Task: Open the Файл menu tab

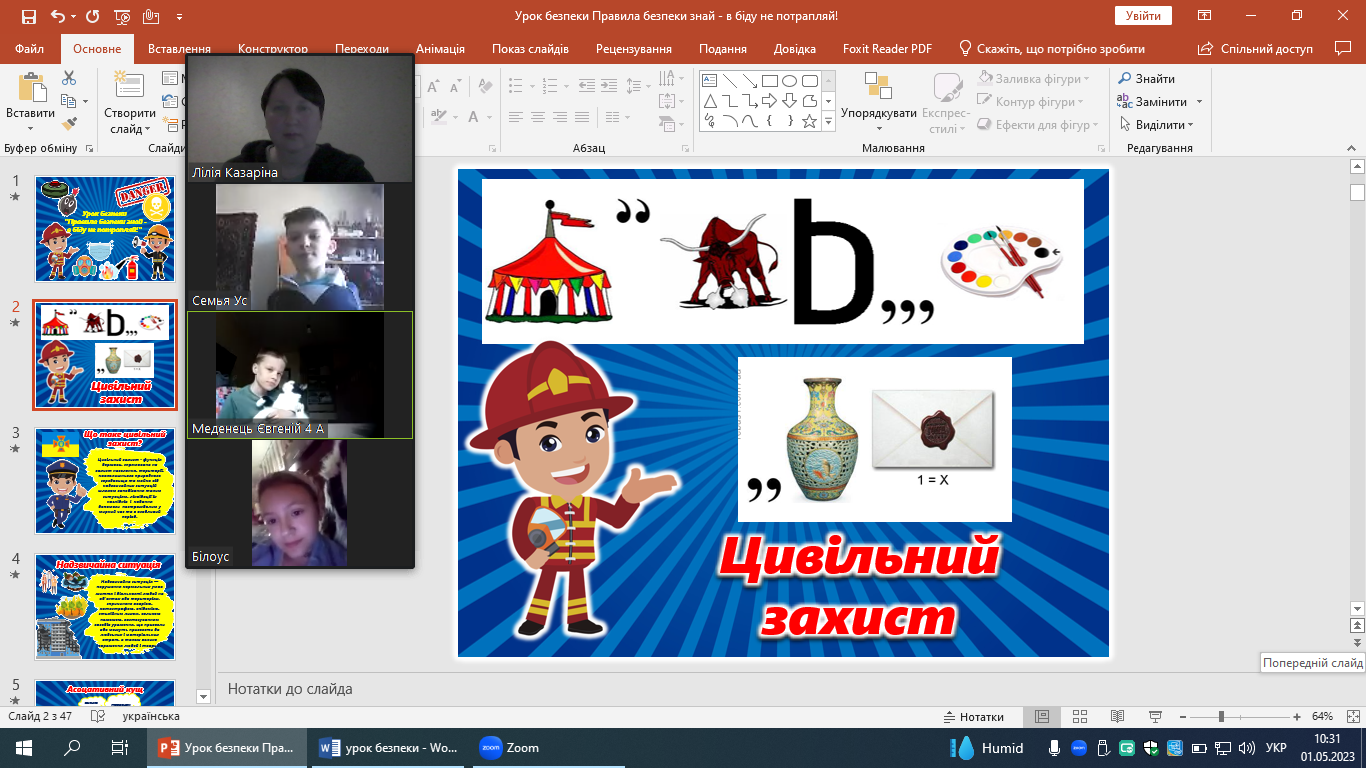Action: (30, 49)
